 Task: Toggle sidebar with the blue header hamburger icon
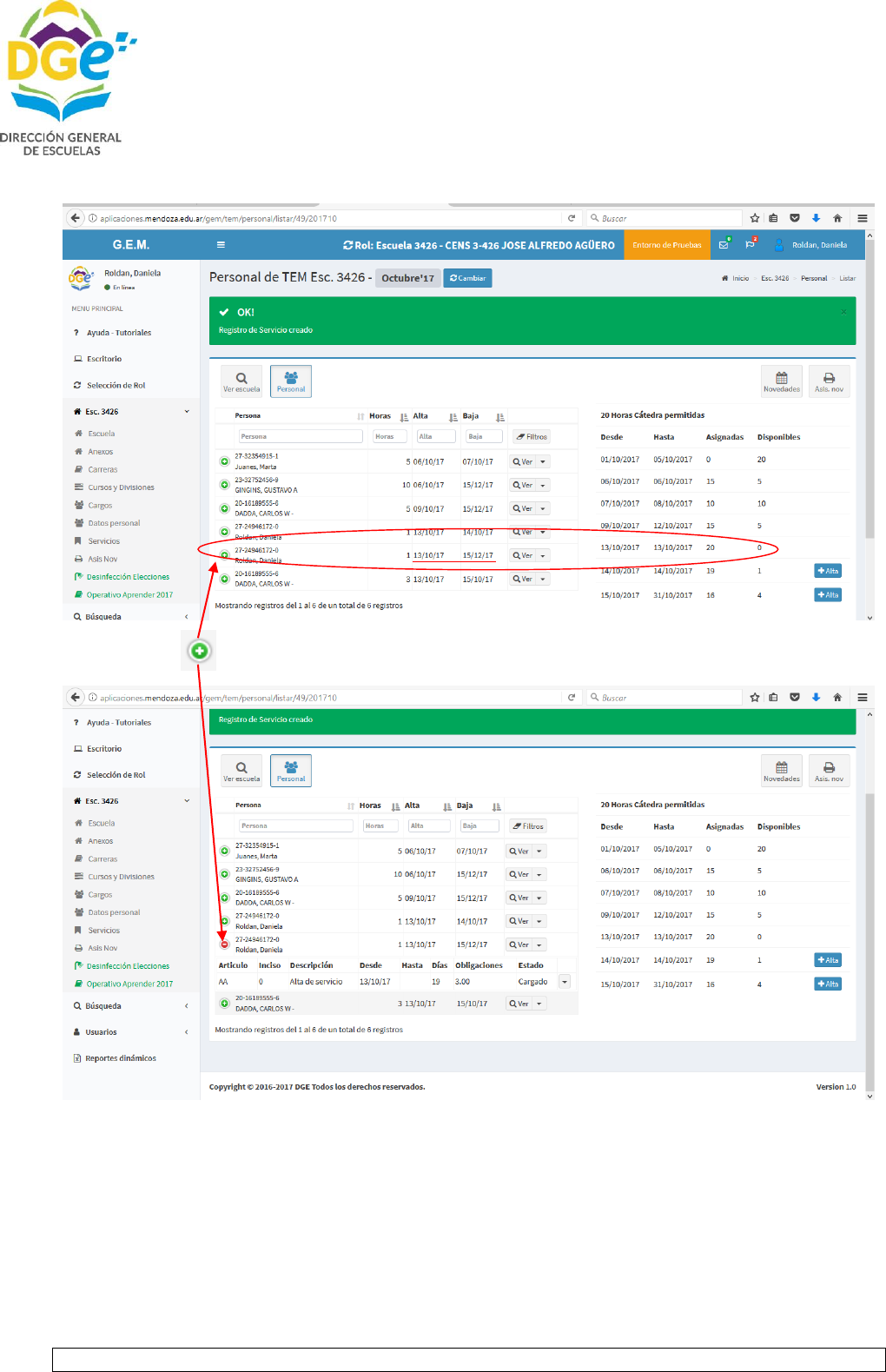point(221,245)
